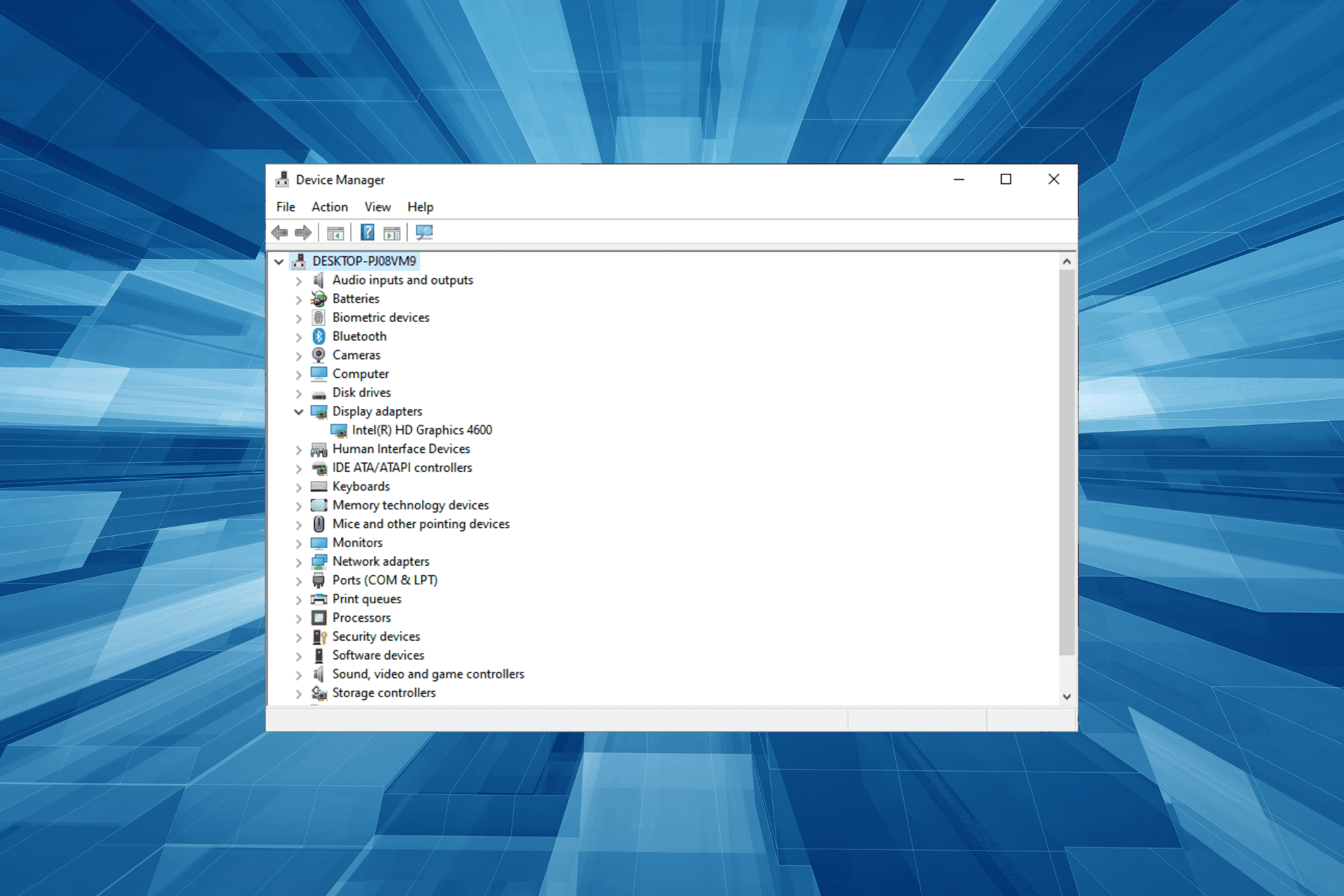
Task: Select Sound, video and game controllers label
Action: coord(428,674)
